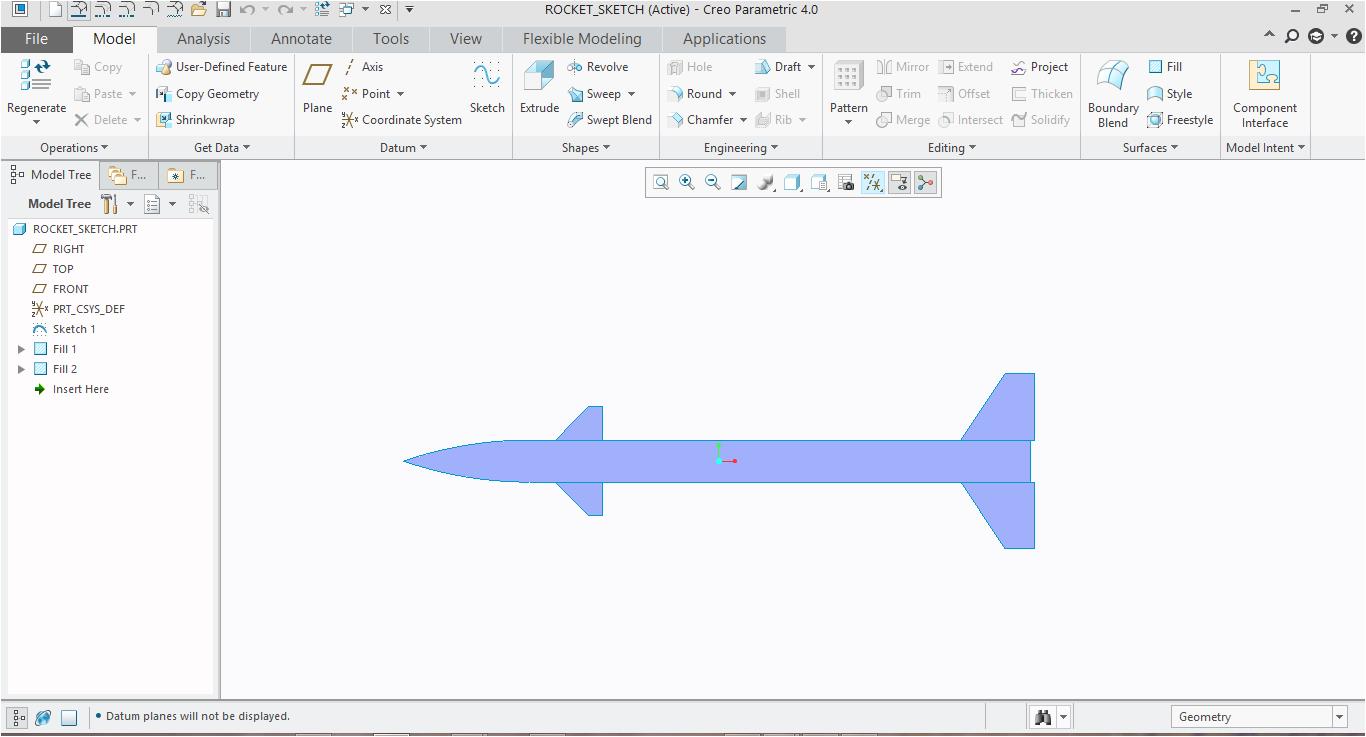Expand the Fill 1 feature in Model Tree

click(x=22, y=349)
